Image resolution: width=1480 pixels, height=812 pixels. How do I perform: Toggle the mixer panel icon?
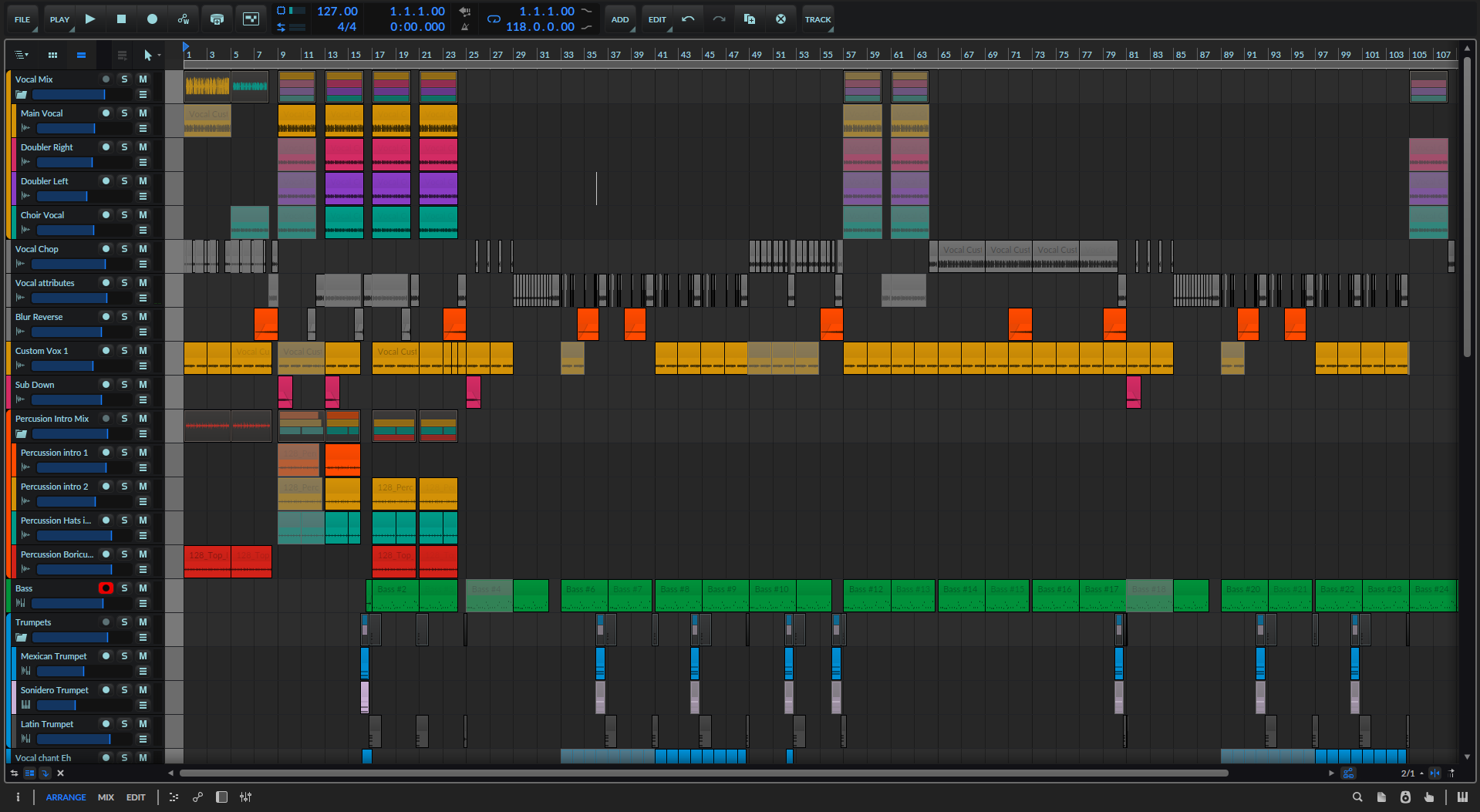tap(245, 797)
